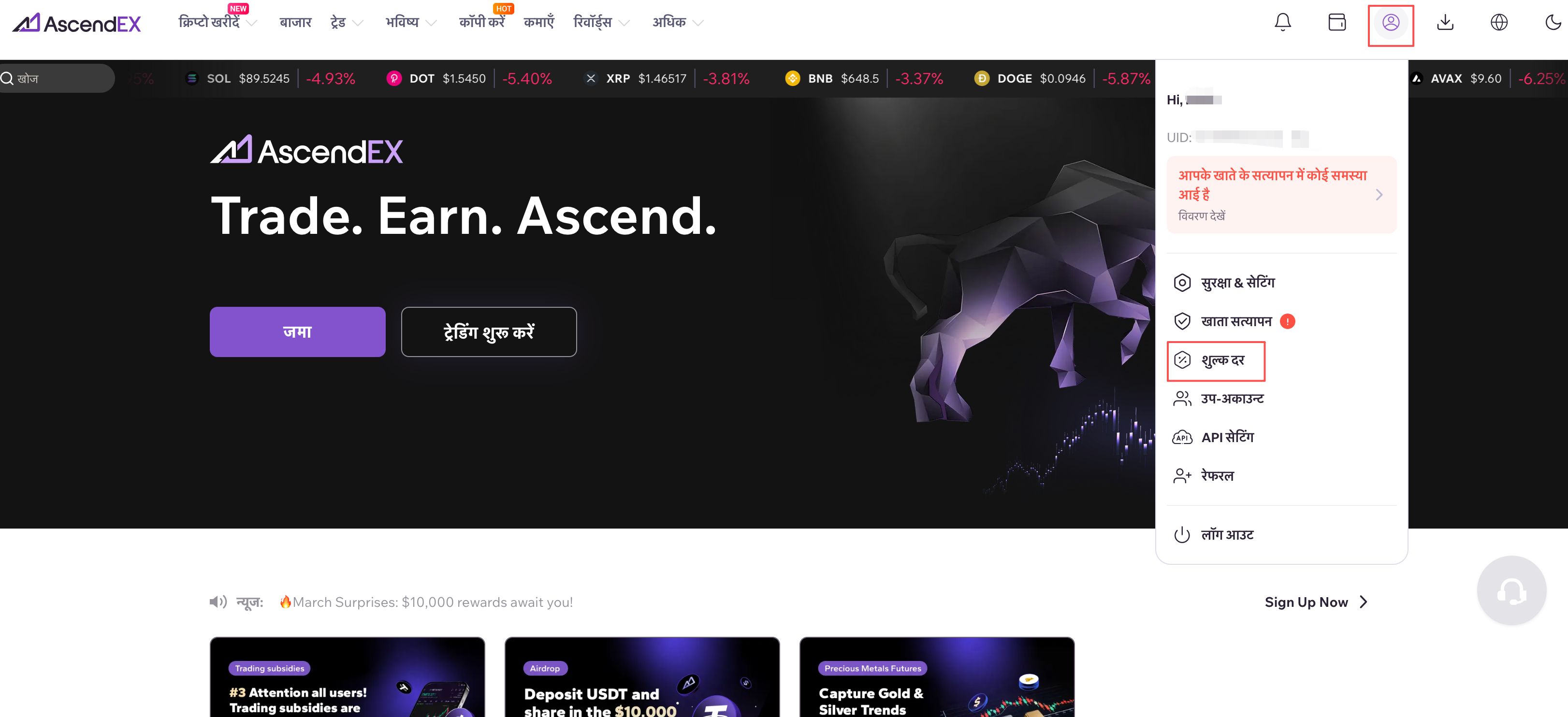Open the wallet icon in header
Screen dimensions: 1568x717
(1336, 23)
